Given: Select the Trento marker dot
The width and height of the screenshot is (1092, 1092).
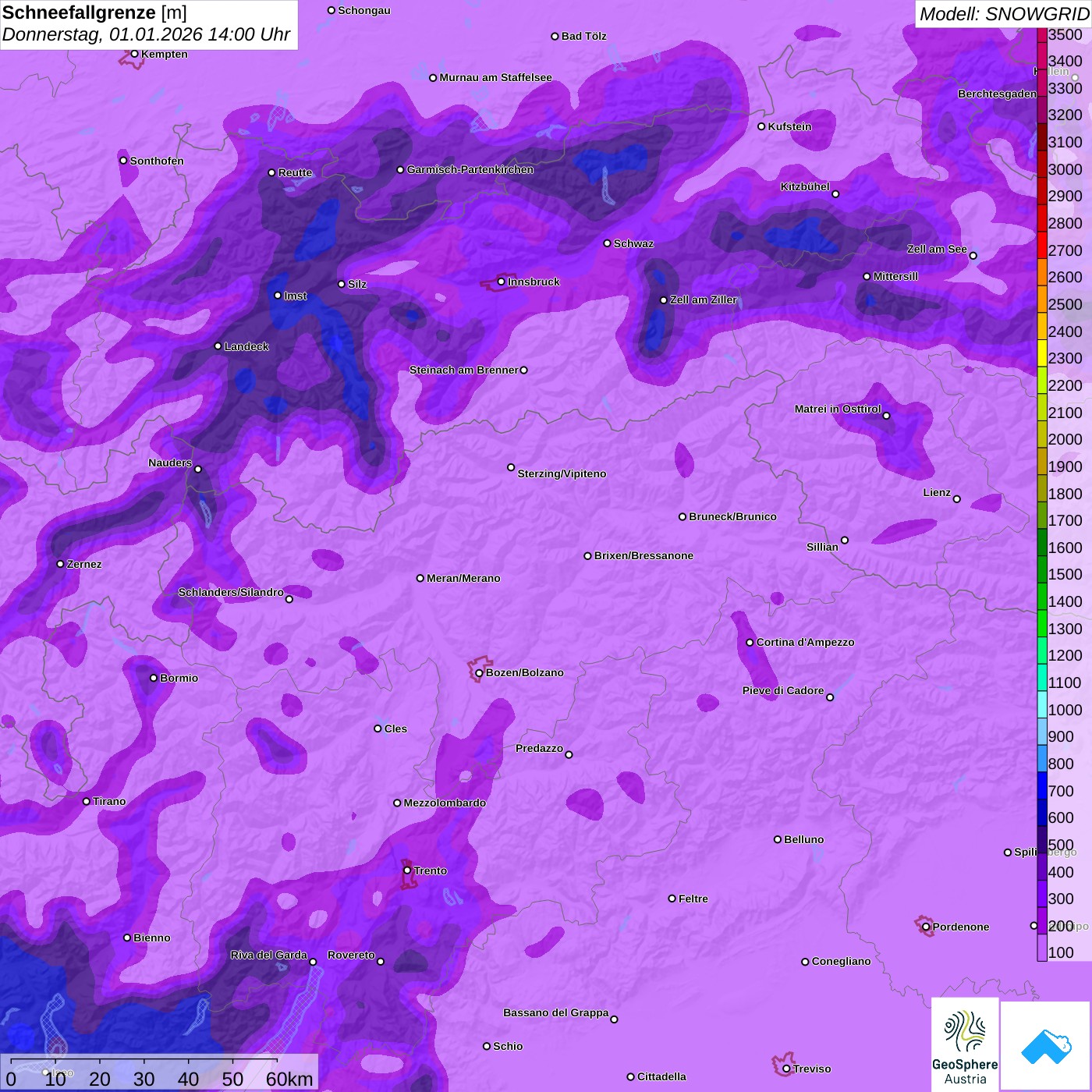Looking at the screenshot, I should [407, 870].
